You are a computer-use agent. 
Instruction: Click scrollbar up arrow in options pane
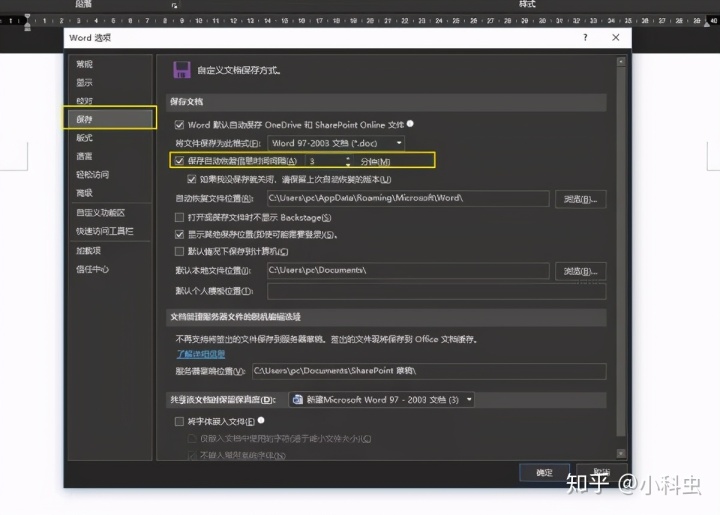(x=621, y=62)
